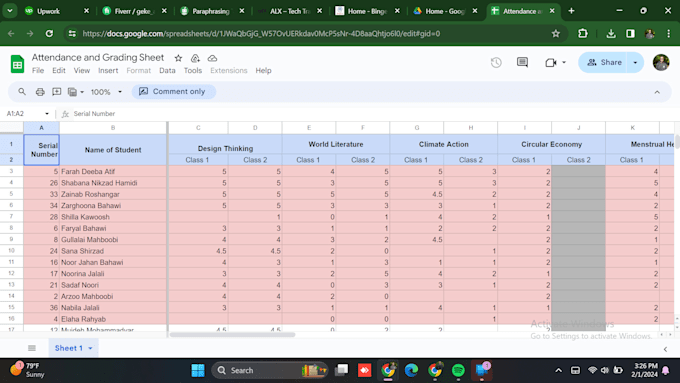Viewport: 680px width, 383px height.
Task: Show hidden icons in the system tray
Action: point(559,370)
